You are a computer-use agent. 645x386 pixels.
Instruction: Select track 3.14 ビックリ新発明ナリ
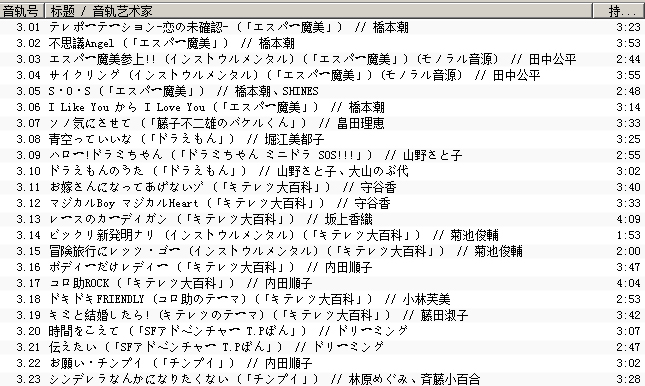[x=322, y=235]
